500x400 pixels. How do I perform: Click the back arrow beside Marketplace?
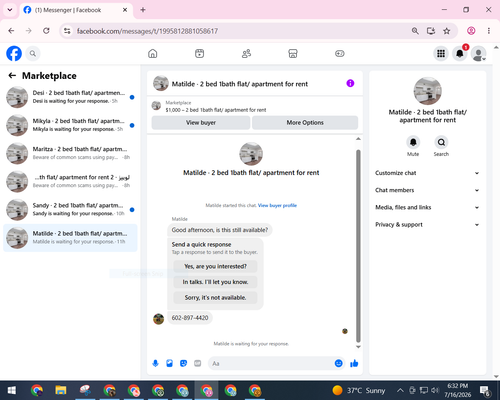(12, 76)
